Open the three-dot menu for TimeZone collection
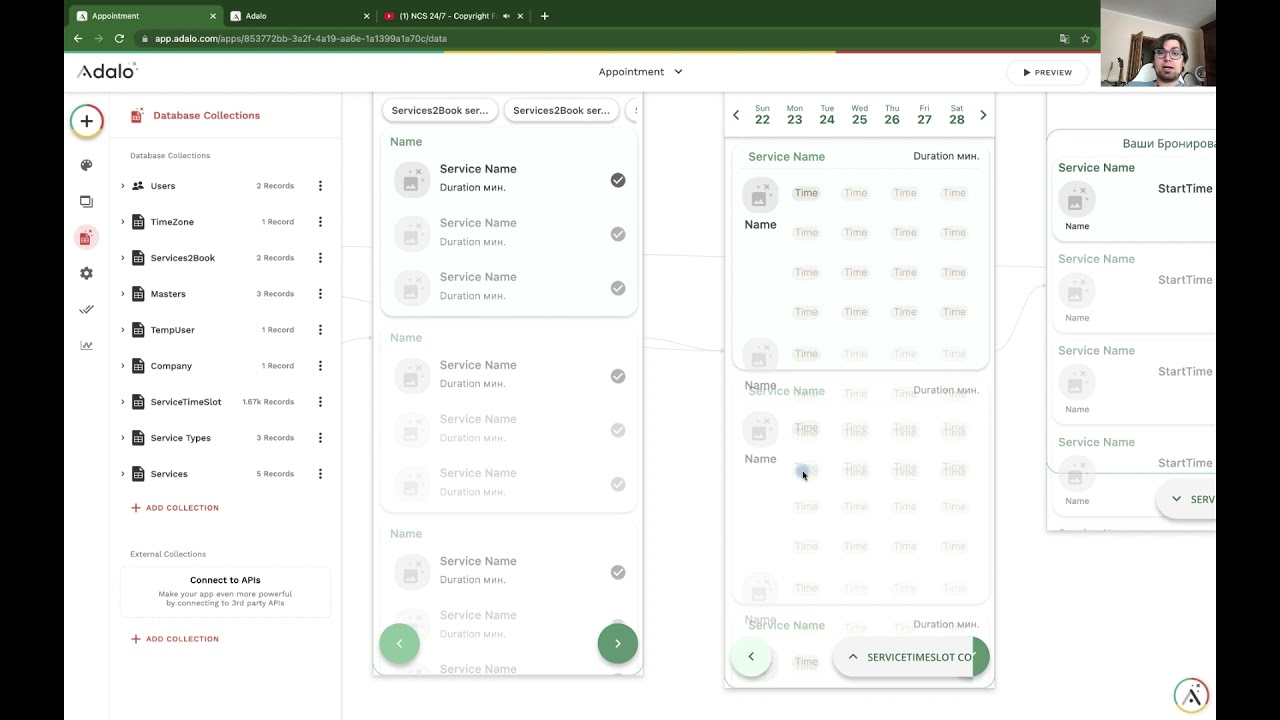 [320, 222]
